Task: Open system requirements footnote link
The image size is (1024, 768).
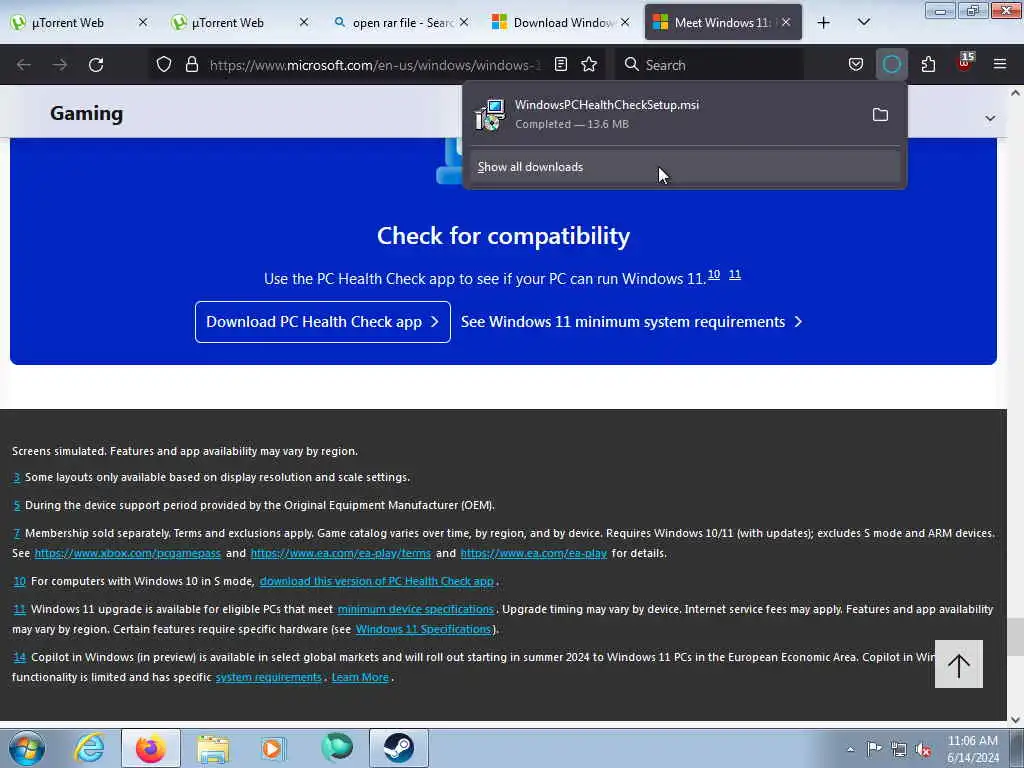Action: click(268, 677)
